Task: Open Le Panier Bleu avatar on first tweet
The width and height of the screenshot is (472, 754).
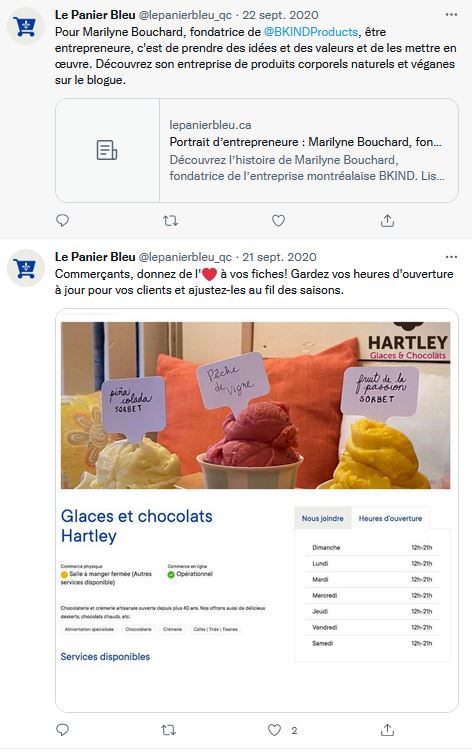Action: [x=26, y=26]
